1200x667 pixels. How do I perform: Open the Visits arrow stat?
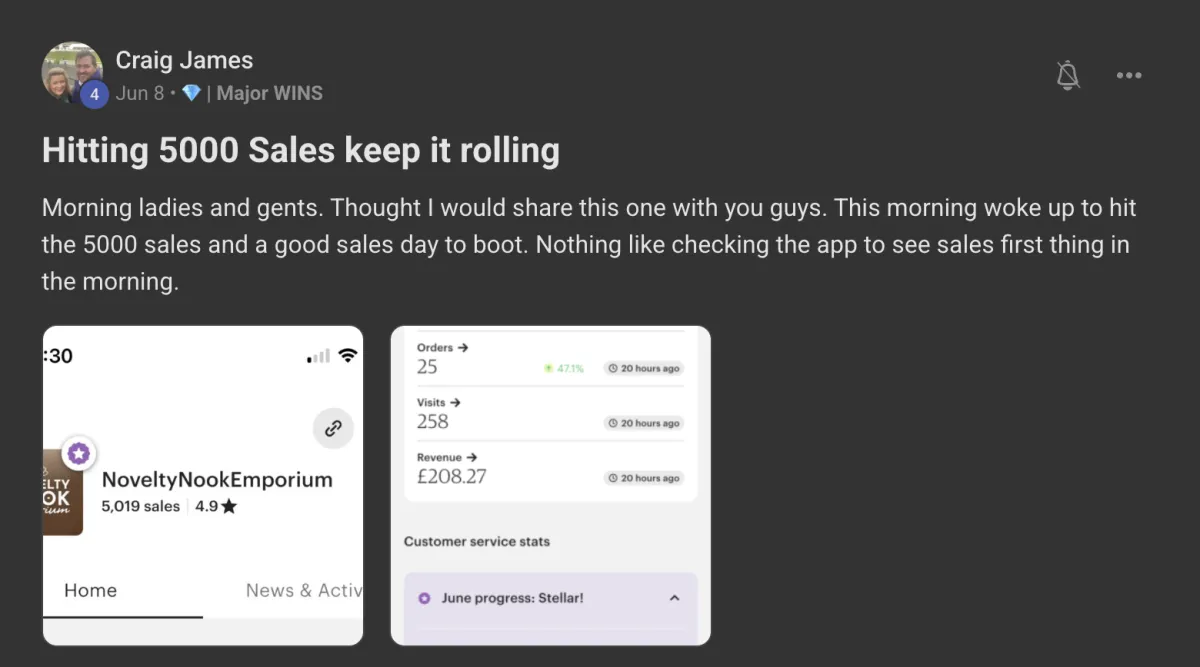[x=439, y=402]
